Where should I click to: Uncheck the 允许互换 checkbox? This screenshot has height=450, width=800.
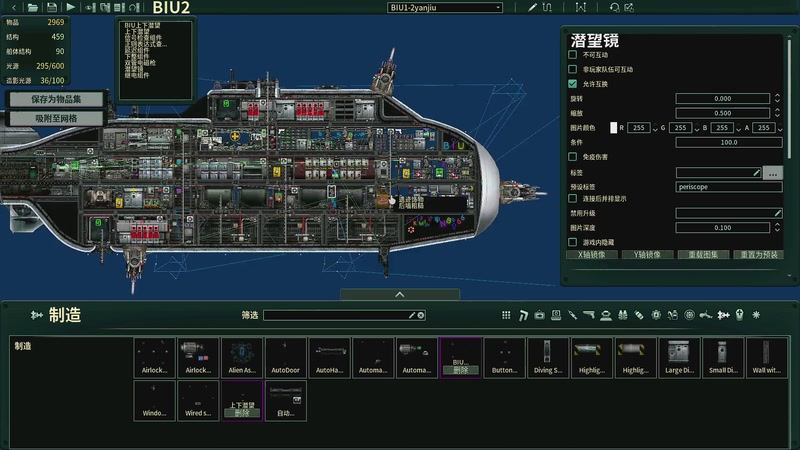572,84
